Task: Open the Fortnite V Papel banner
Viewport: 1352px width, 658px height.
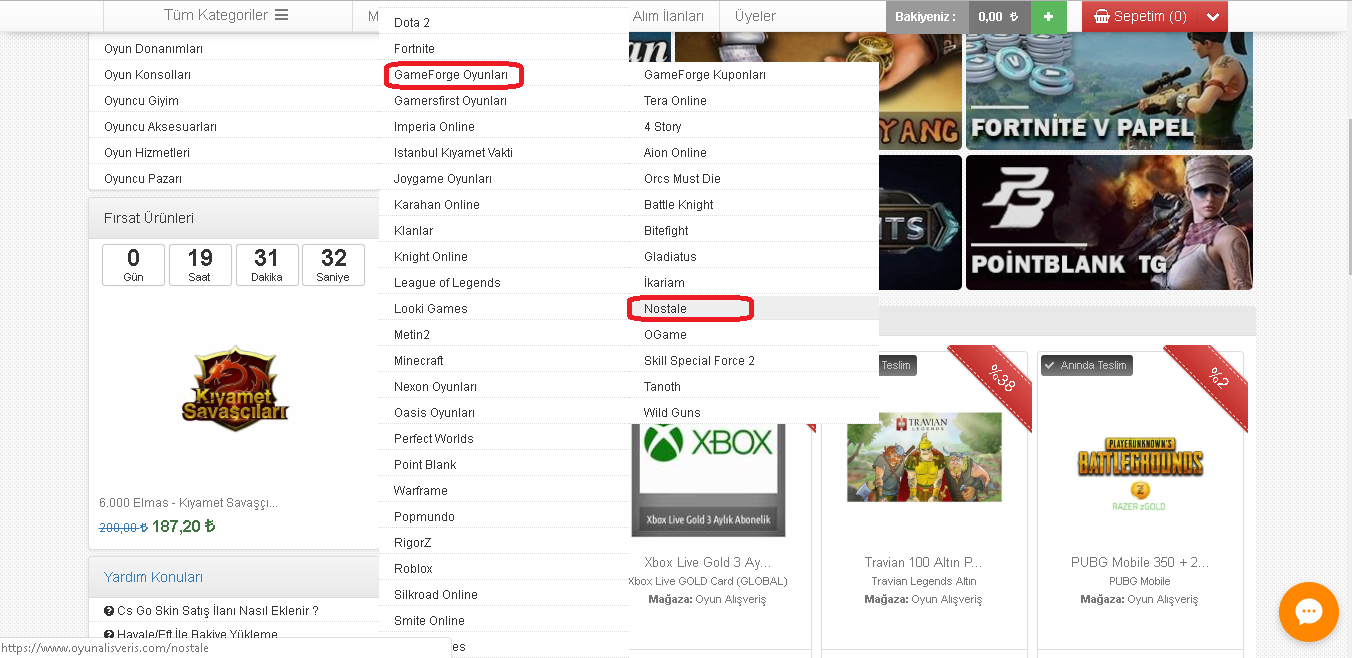Action: 1109,91
